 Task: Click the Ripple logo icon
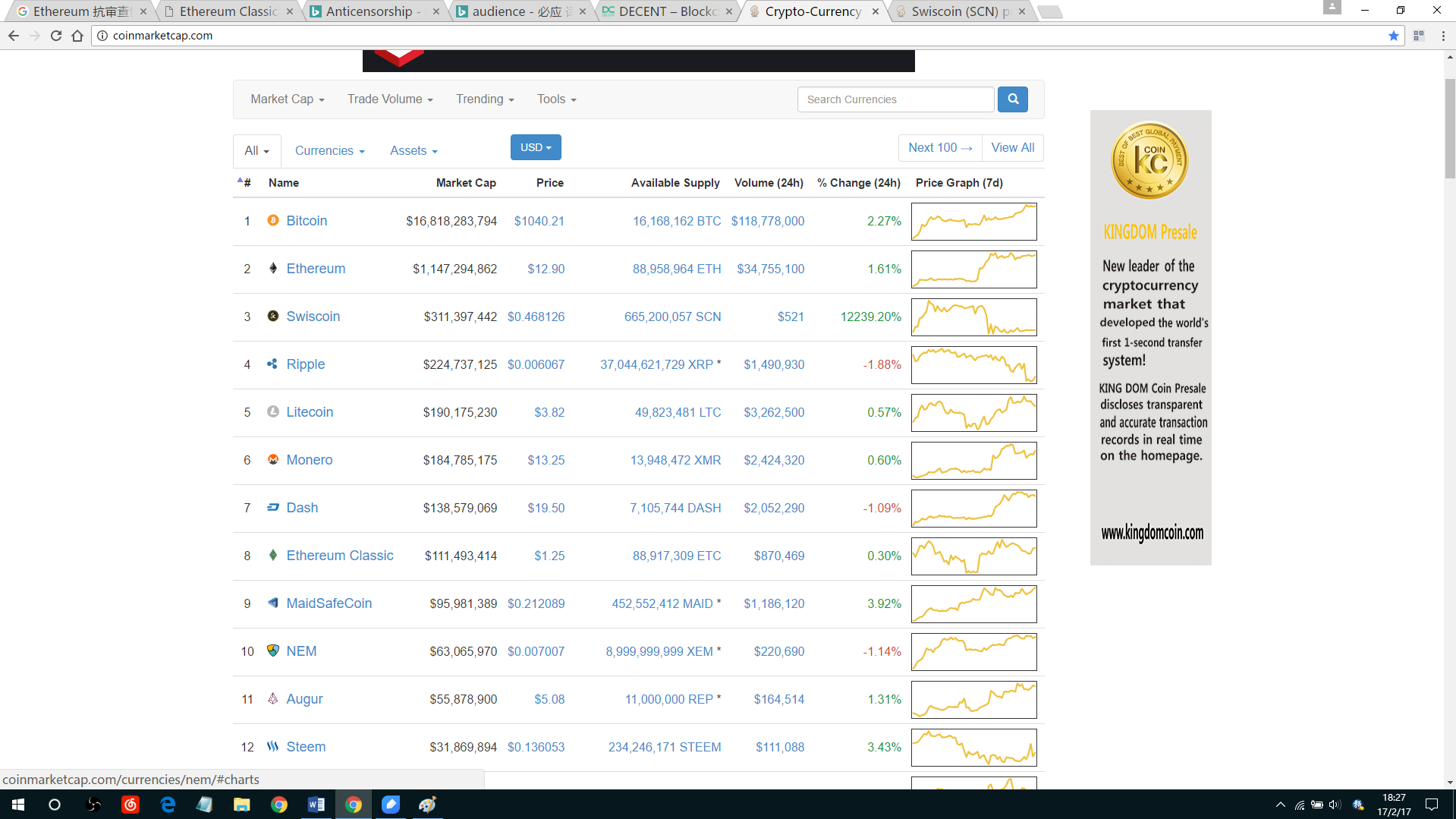tap(273, 364)
